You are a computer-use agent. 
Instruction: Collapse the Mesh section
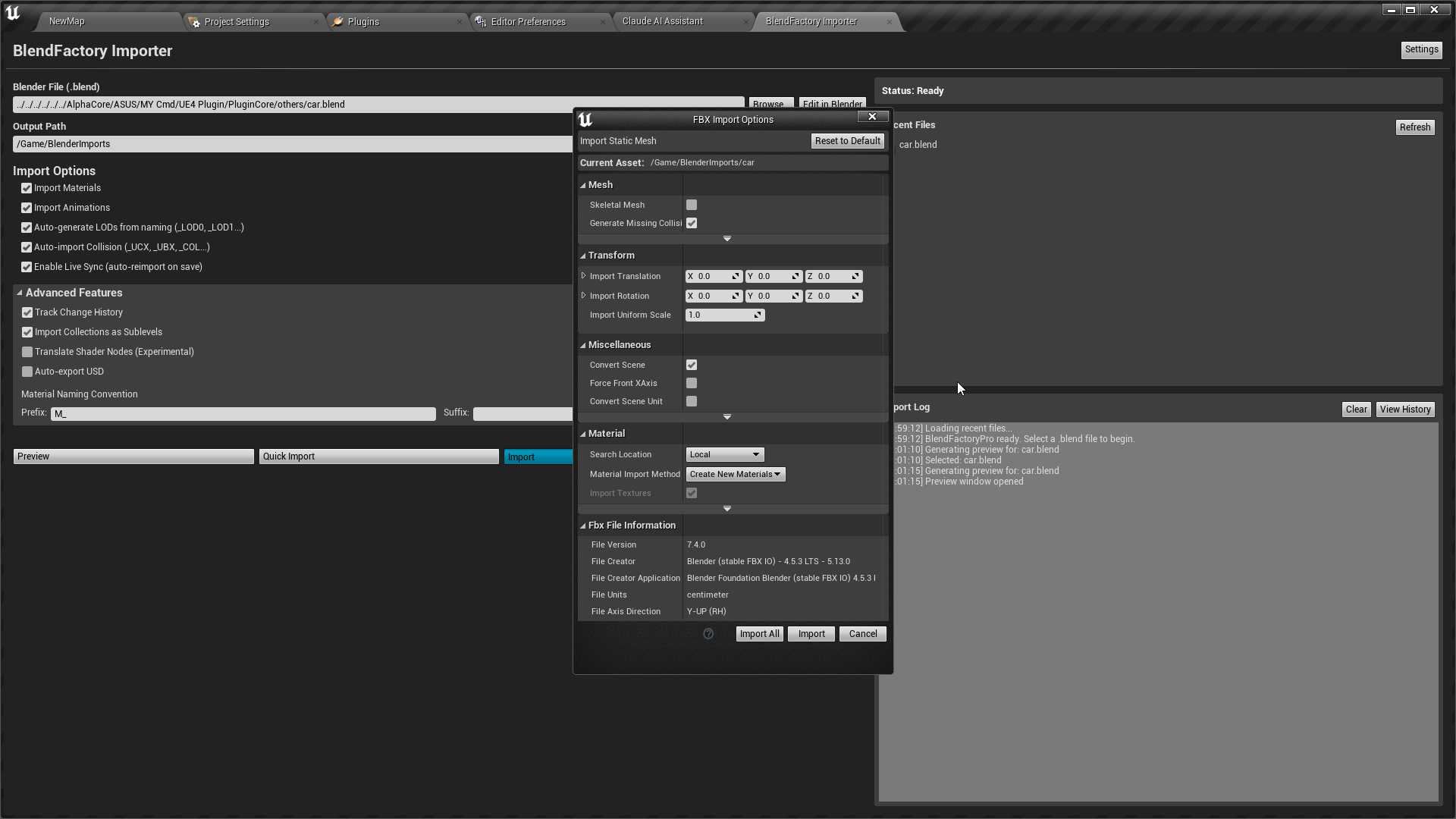tap(583, 185)
